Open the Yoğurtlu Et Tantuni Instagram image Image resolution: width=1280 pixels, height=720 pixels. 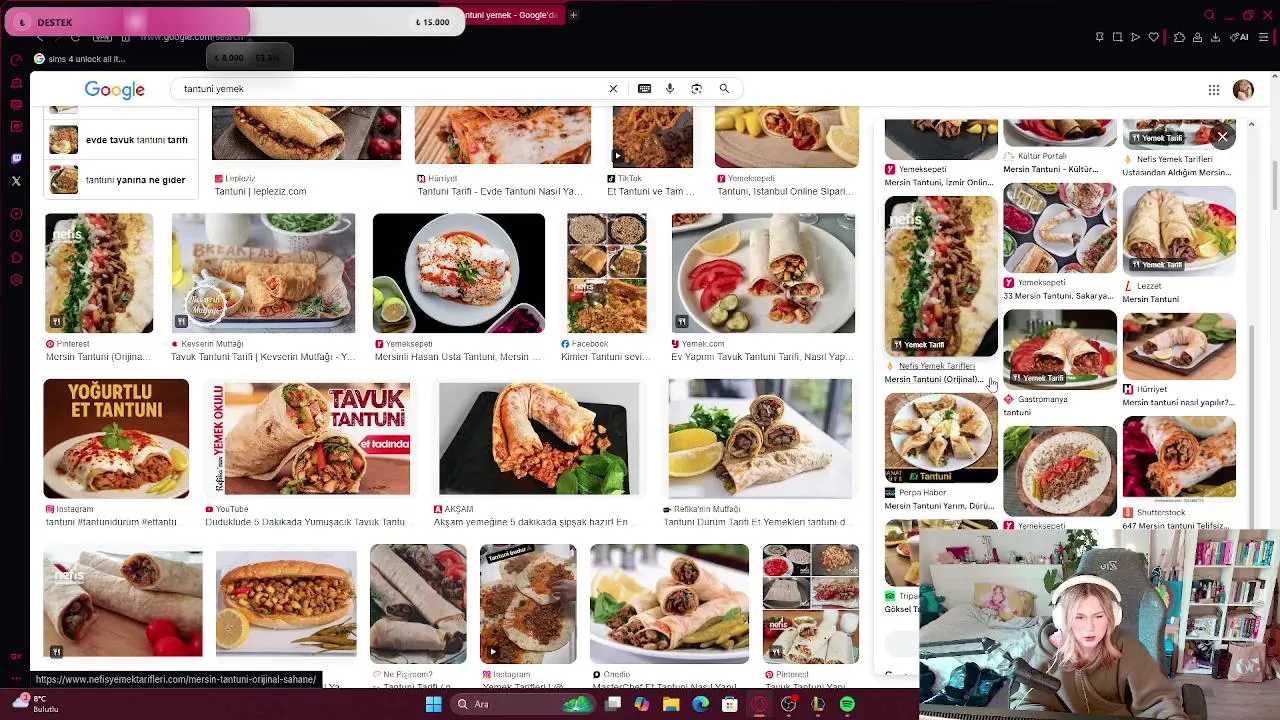point(116,438)
